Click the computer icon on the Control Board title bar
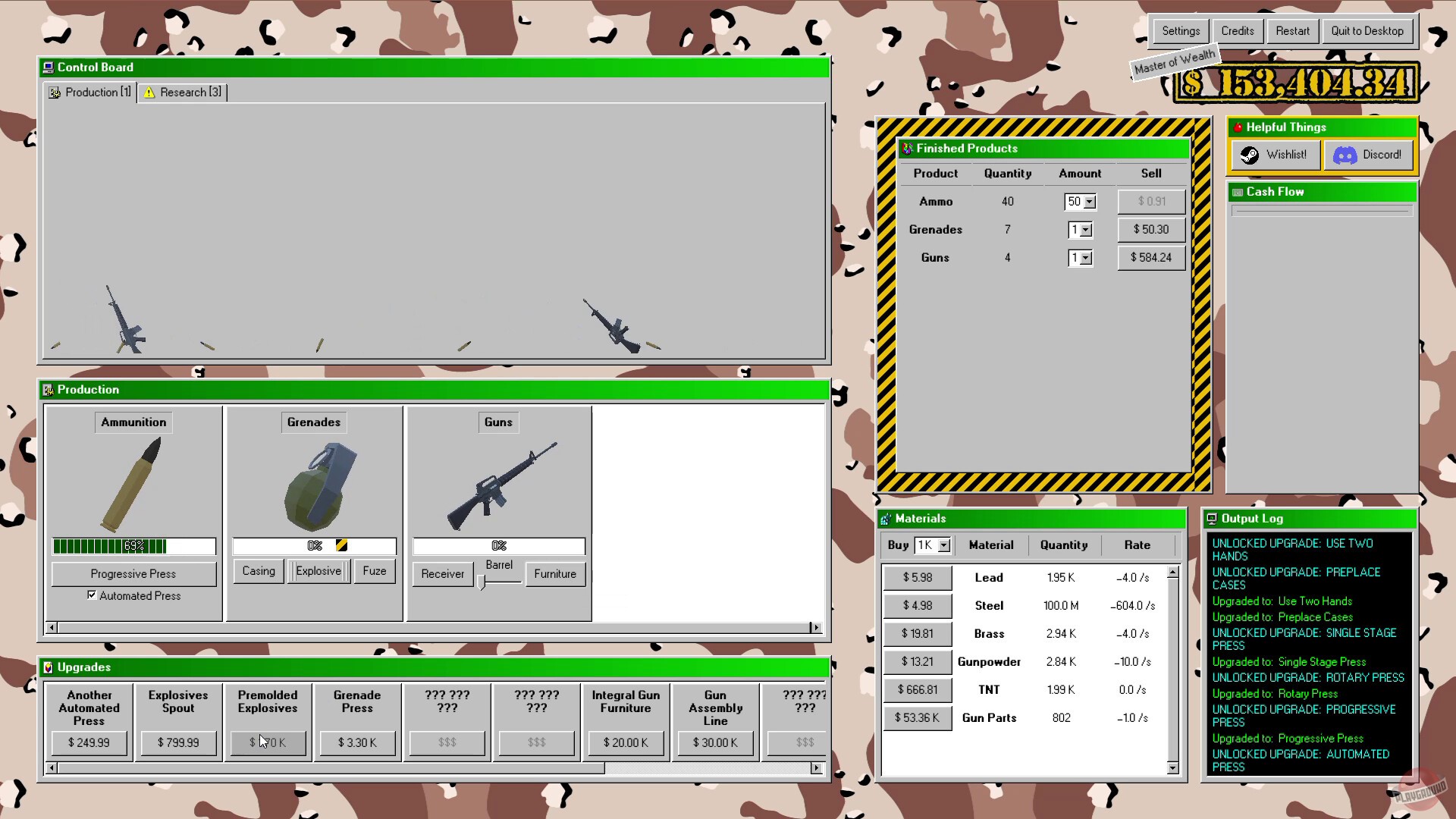The width and height of the screenshot is (1456, 819). pyautogui.click(x=49, y=67)
